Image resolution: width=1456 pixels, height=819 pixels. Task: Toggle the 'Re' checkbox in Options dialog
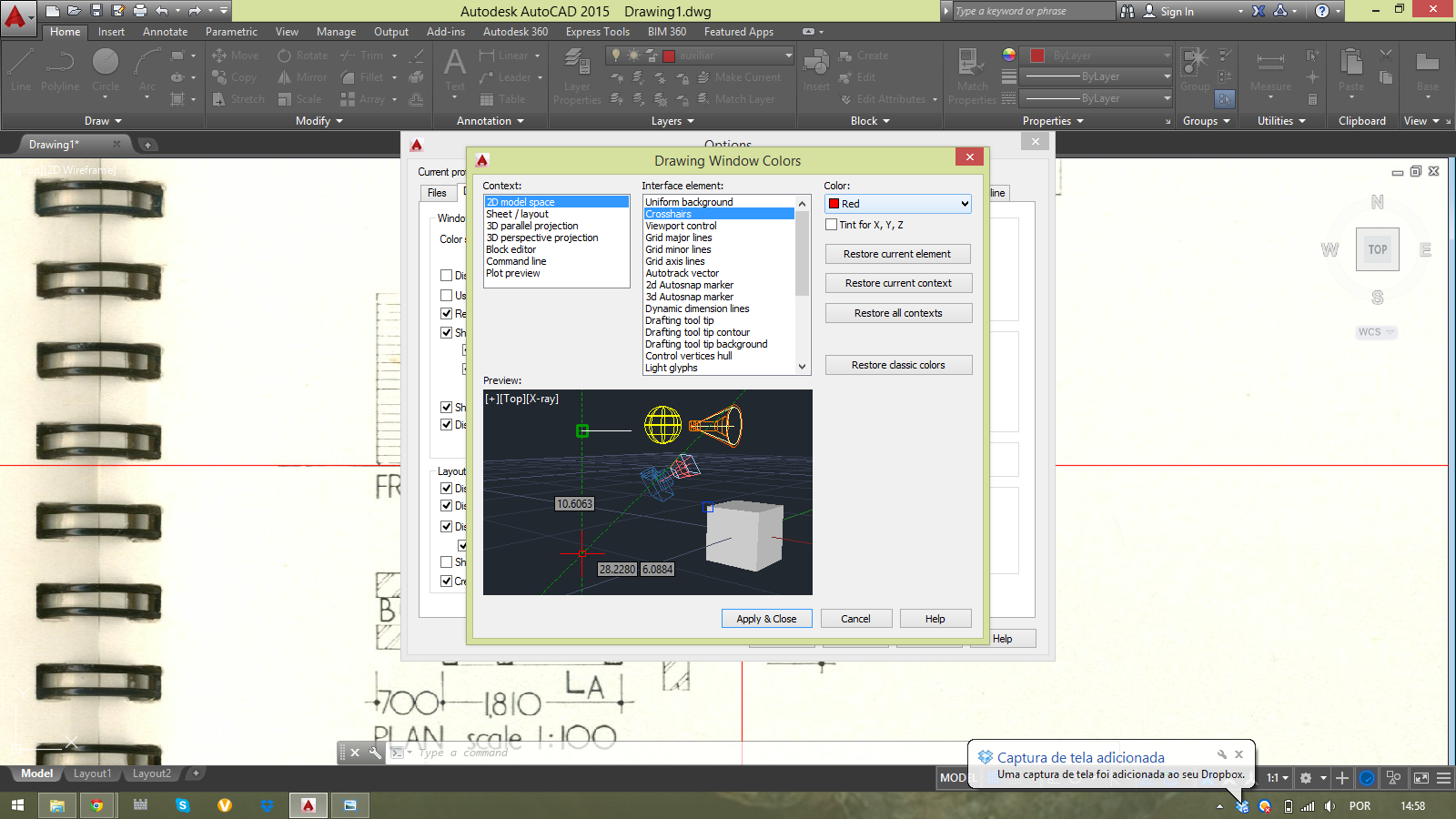point(446,313)
